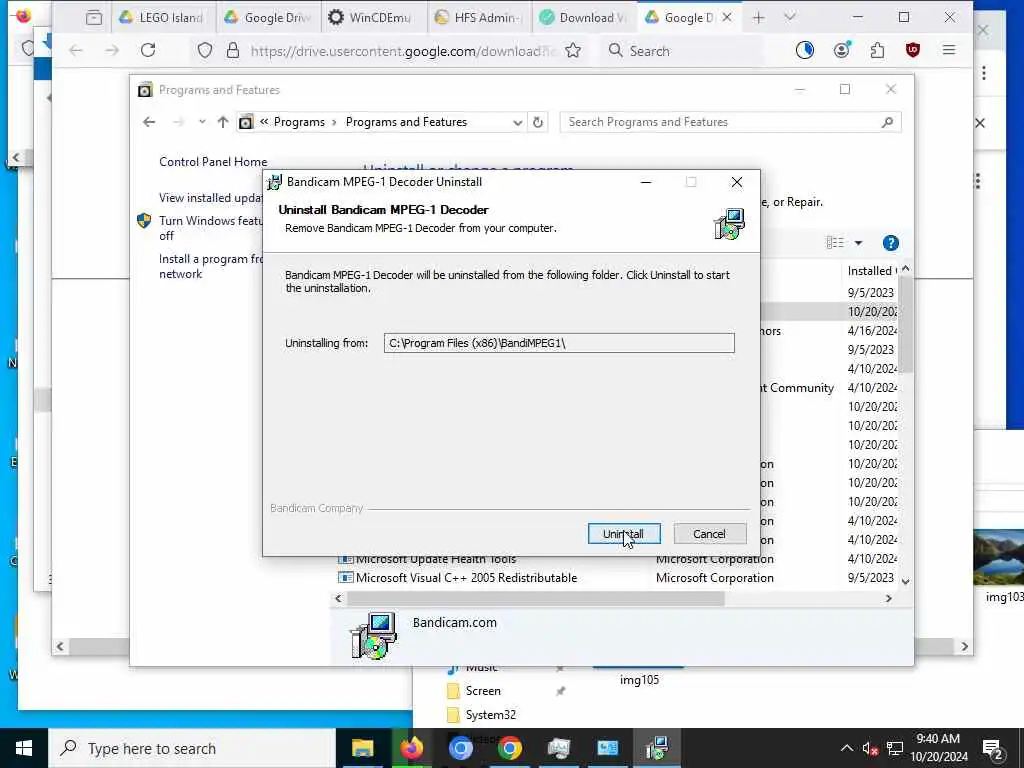Open Firefox View icon left of tabs
Viewport: 1024px width, 768px height.
[94, 18]
